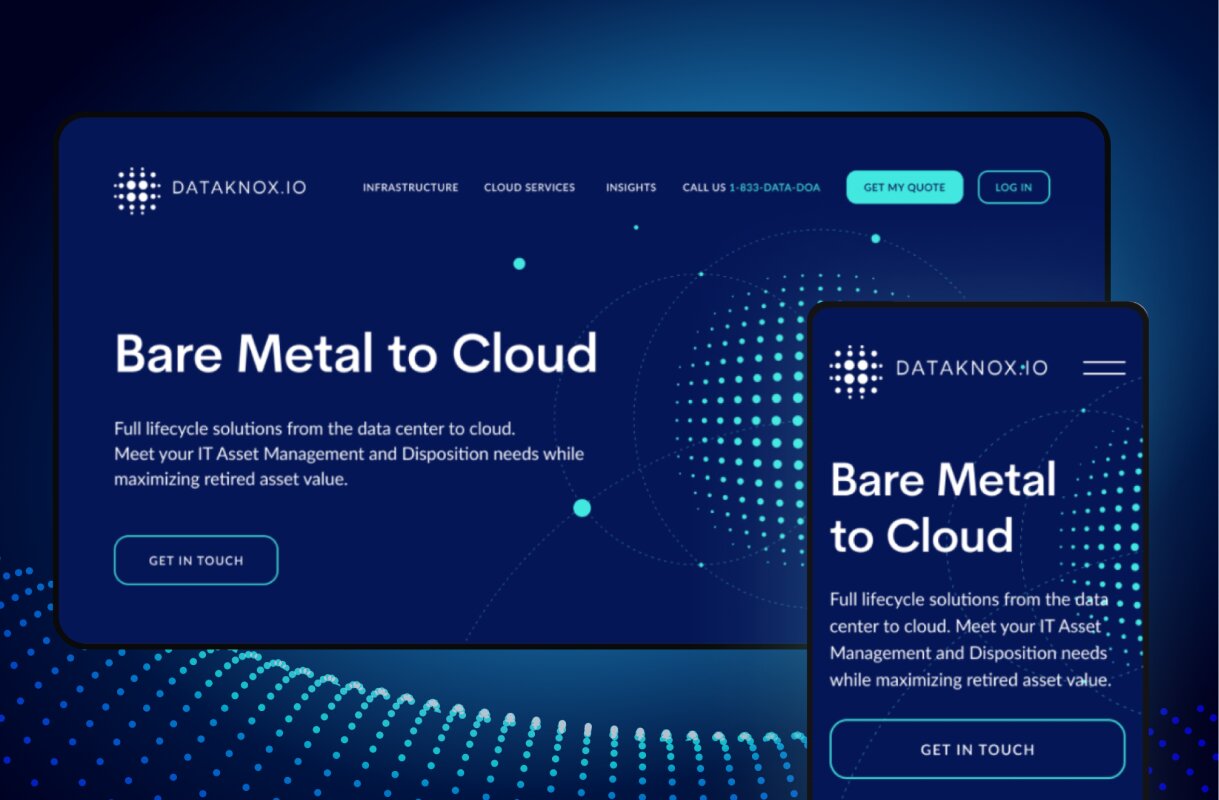The width and height of the screenshot is (1219, 800).
Task: Click the large cyan dot below the desktop paragraph
Action: pyautogui.click(x=582, y=508)
